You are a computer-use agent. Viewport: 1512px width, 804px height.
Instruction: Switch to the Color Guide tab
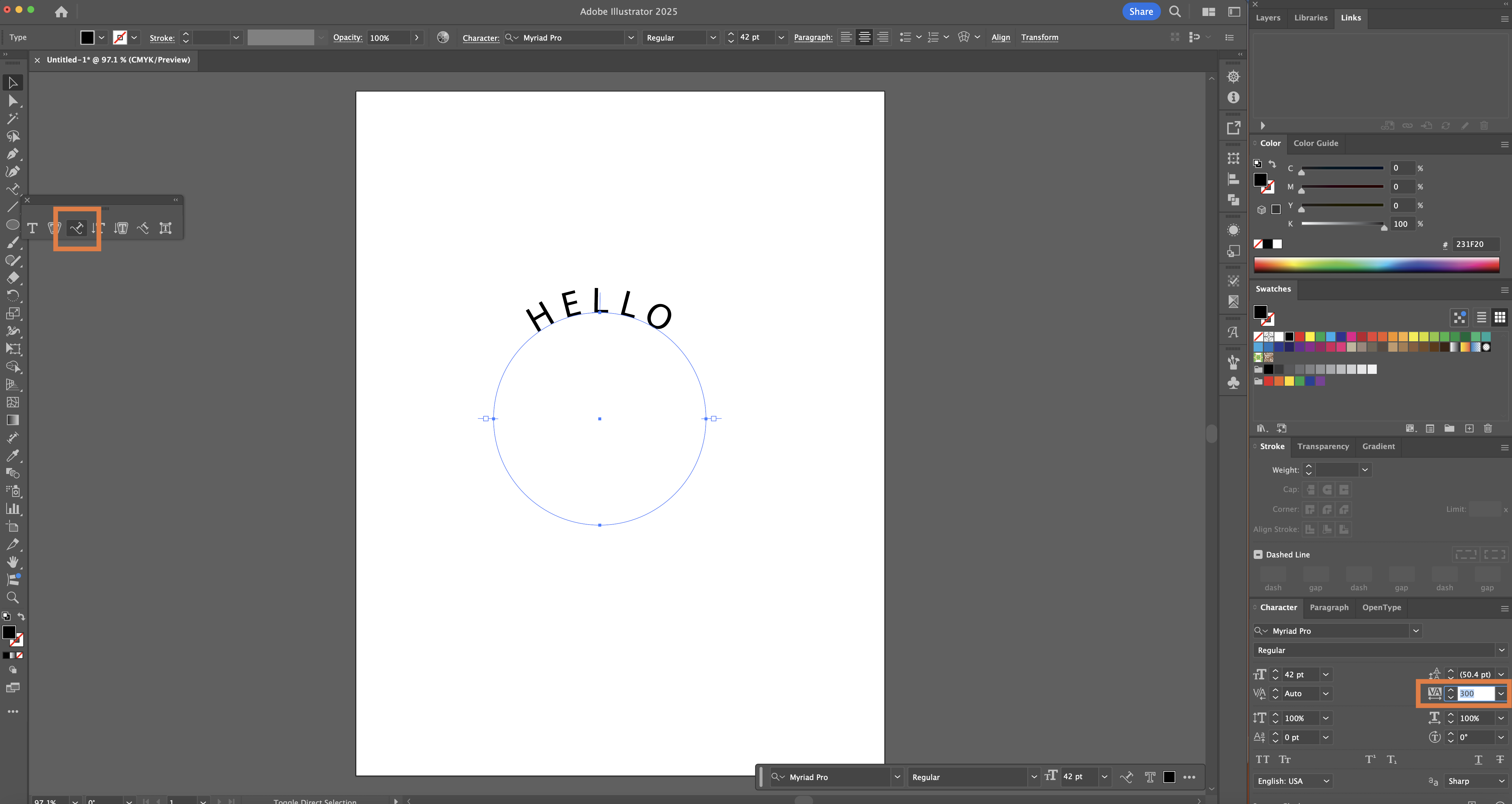click(x=1316, y=143)
